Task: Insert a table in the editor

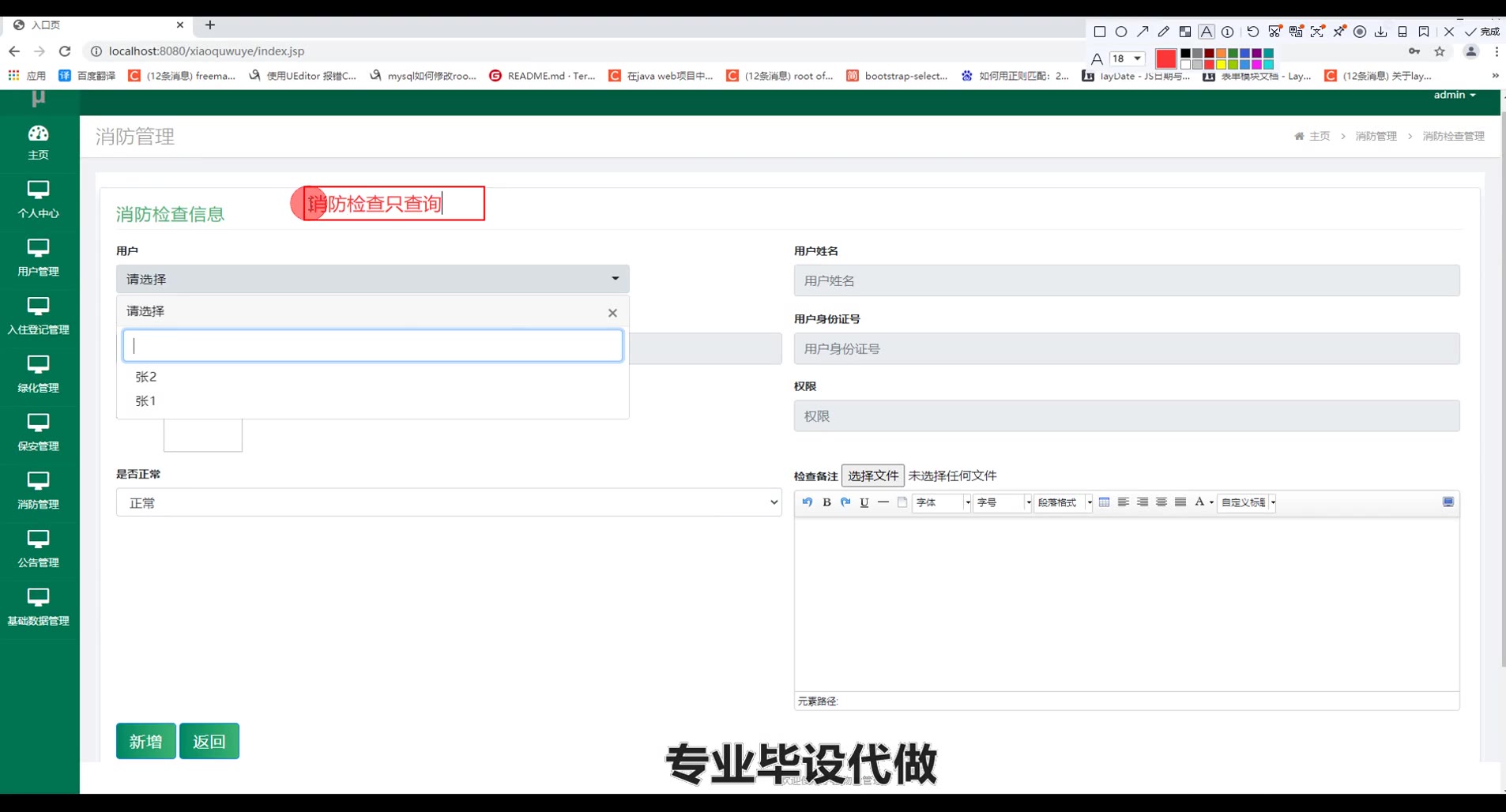Action: point(1105,502)
